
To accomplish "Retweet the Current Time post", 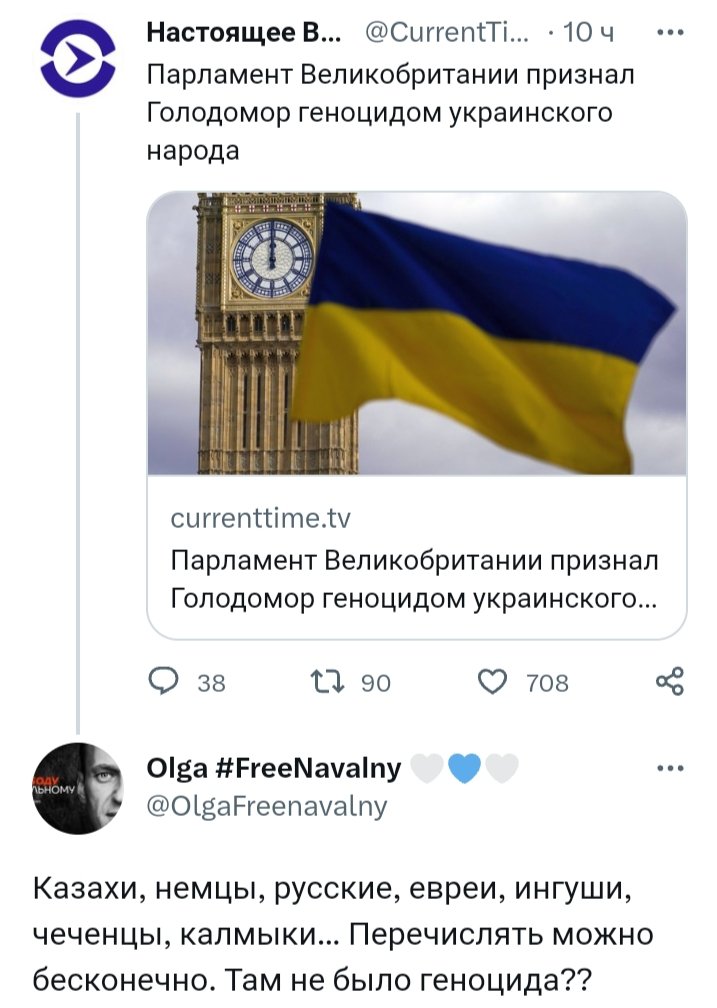I will click(329, 682).
